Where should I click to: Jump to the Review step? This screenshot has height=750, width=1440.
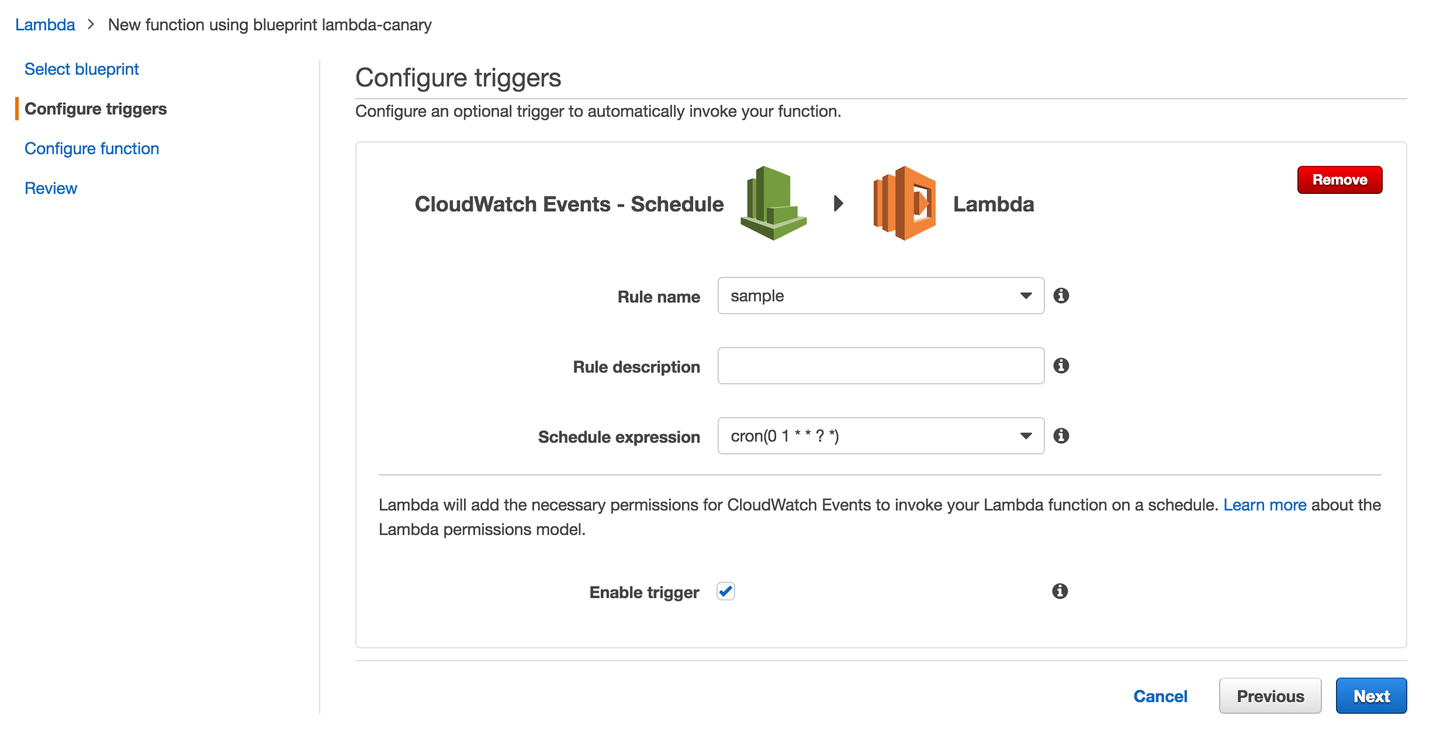click(x=51, y=188)
